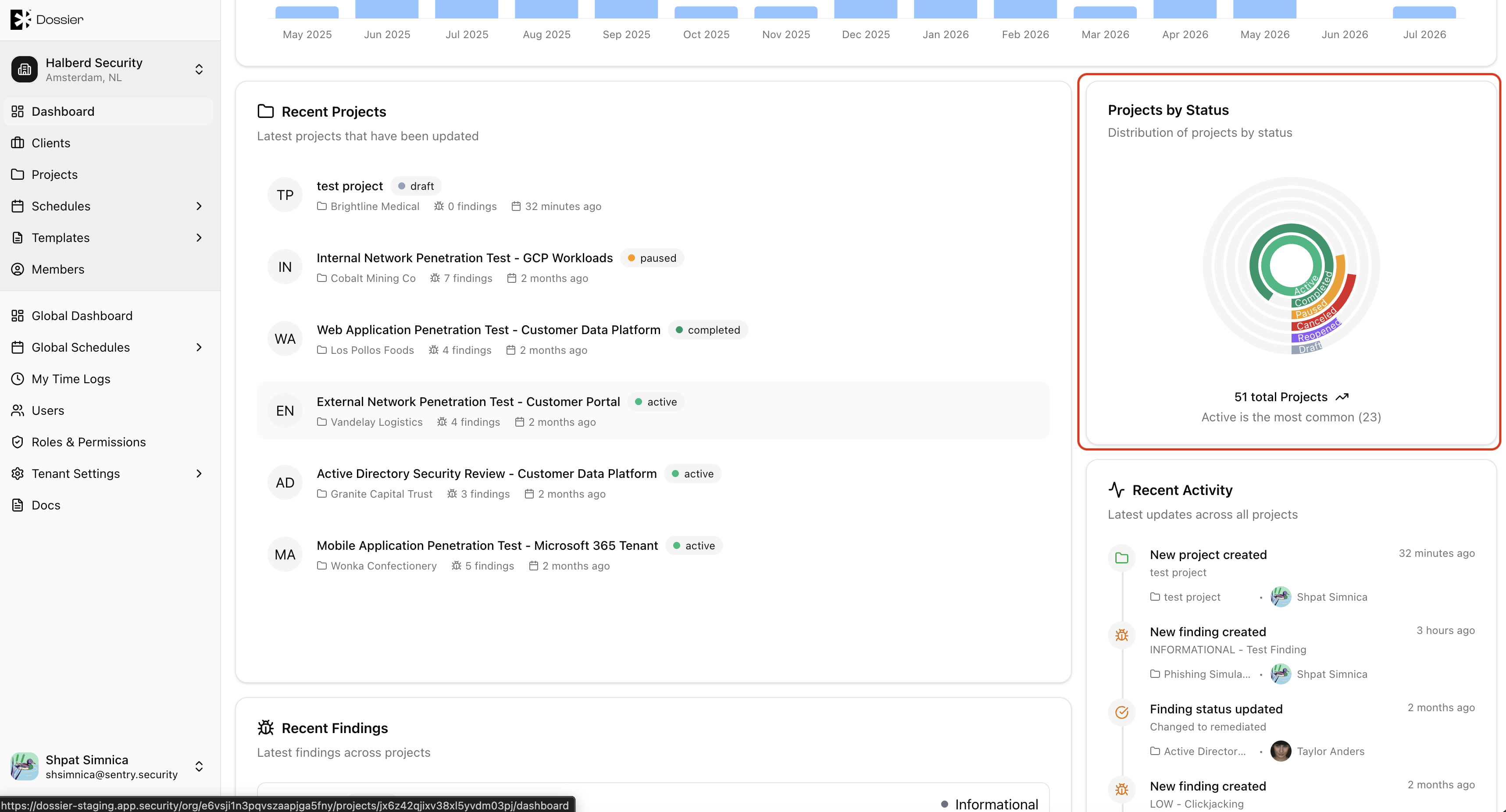Expand the Tenant Settings chevron
Screen dimensions: 1506x812
coord(199,474)
